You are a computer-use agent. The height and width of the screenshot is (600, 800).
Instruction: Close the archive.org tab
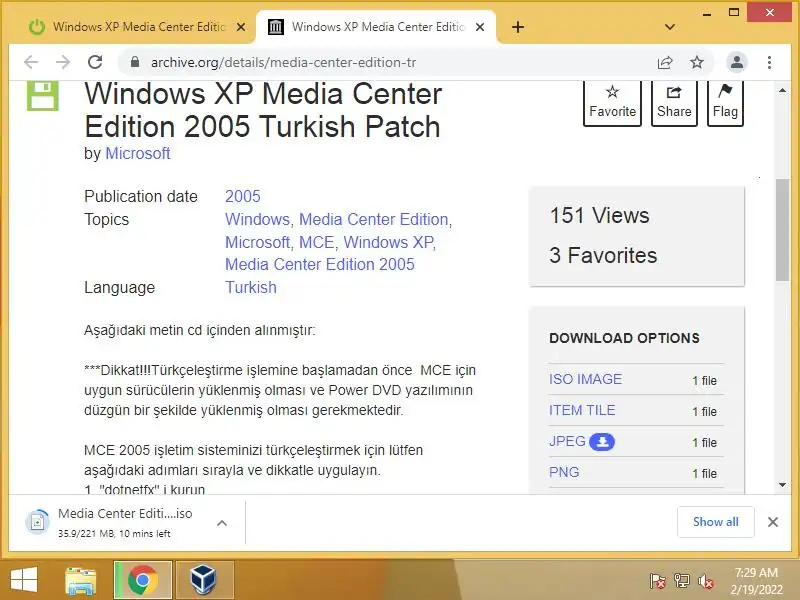point(480,27)
